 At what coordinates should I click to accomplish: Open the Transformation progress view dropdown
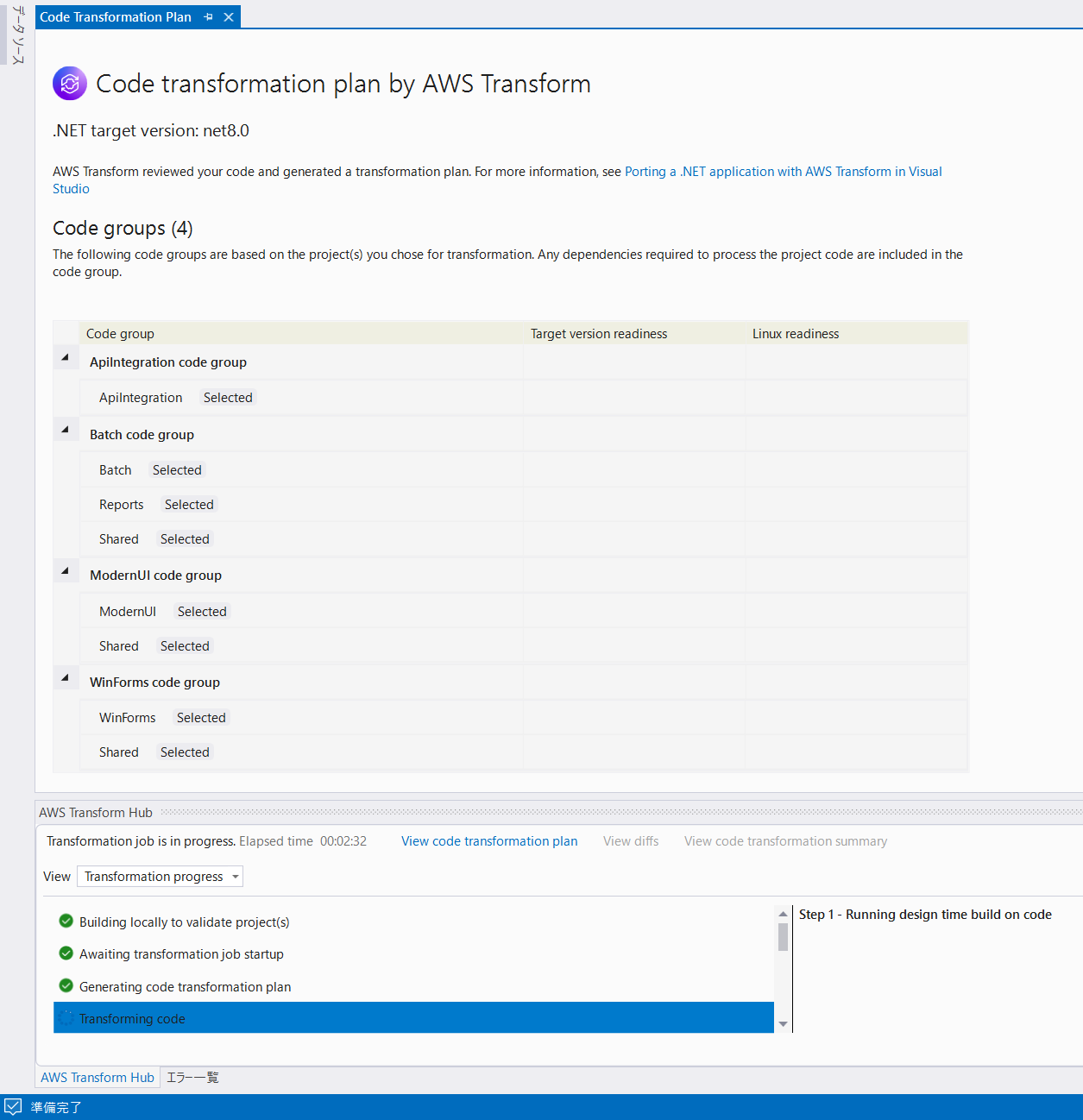(161, 877)
